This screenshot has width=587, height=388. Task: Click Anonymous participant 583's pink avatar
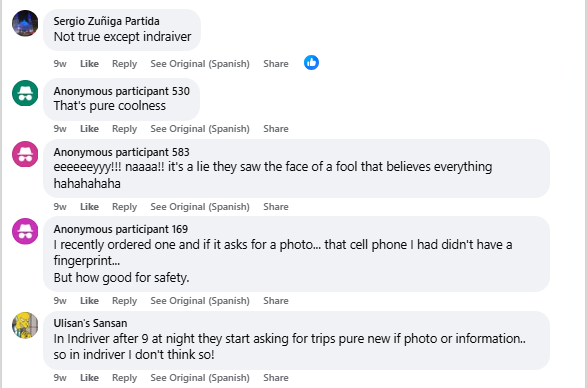(25, 154)
